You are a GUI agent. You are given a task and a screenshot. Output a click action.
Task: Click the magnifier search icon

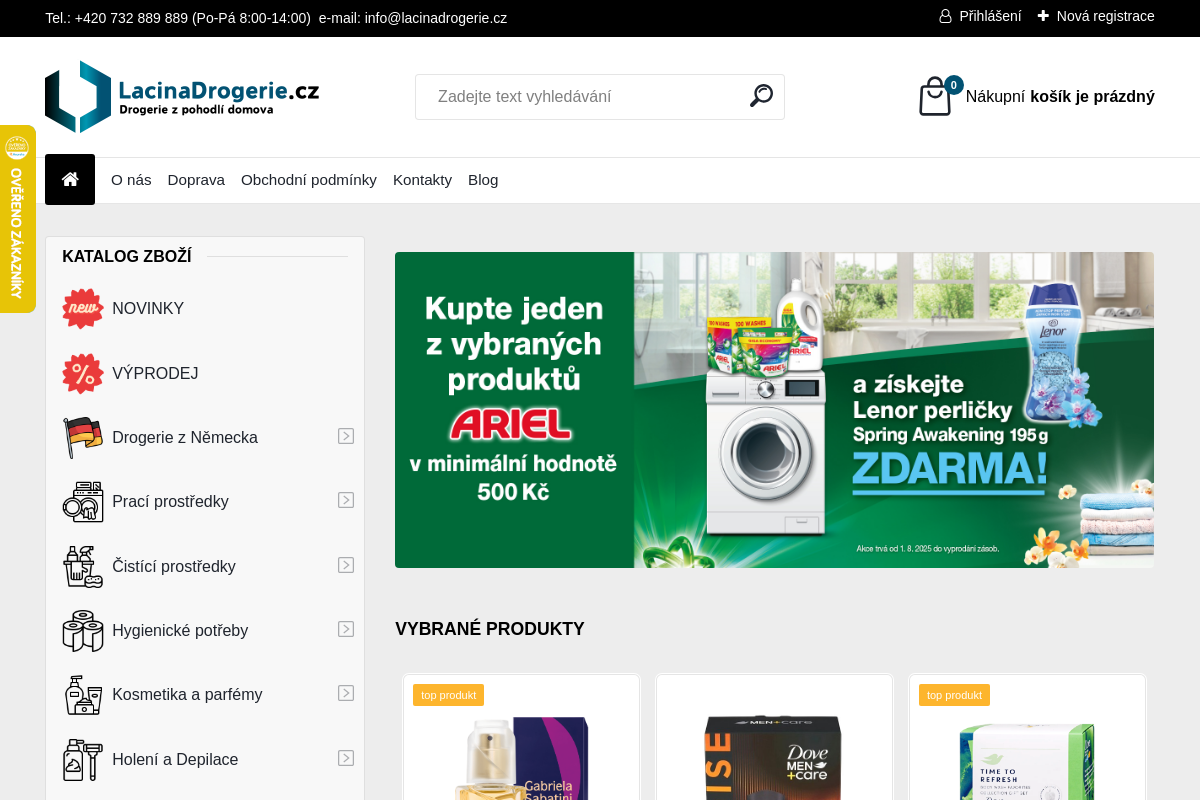coord(761,96)
